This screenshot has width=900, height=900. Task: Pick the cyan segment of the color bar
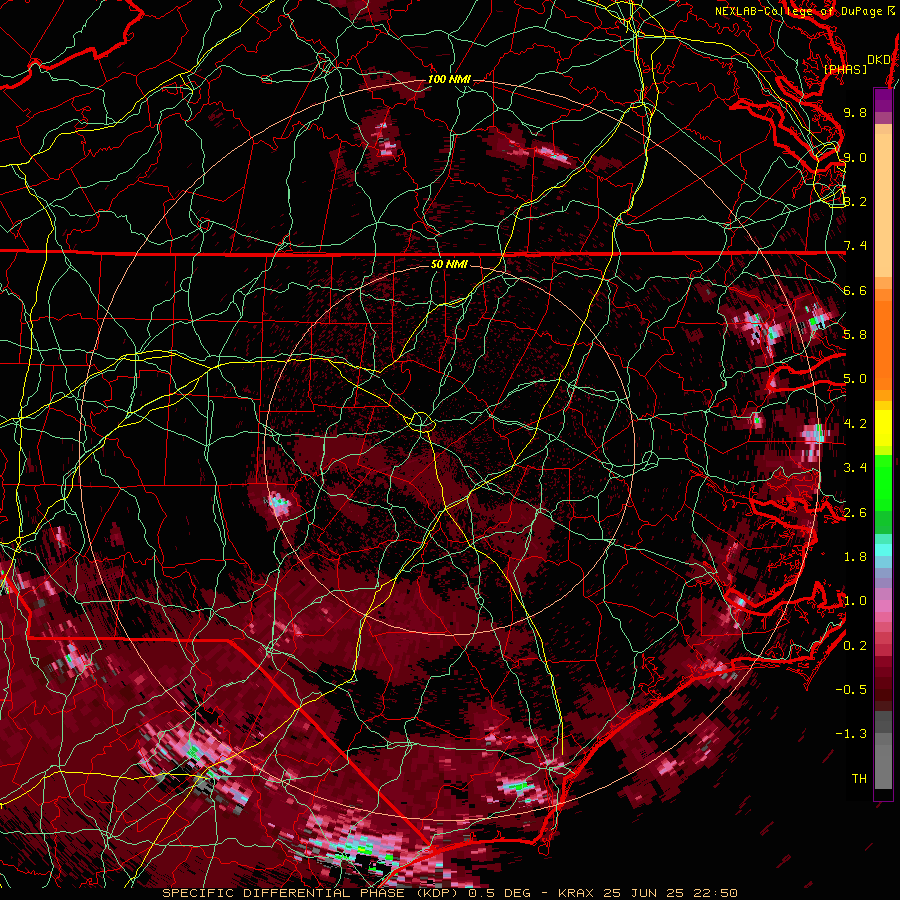click(x=883, y=549)
